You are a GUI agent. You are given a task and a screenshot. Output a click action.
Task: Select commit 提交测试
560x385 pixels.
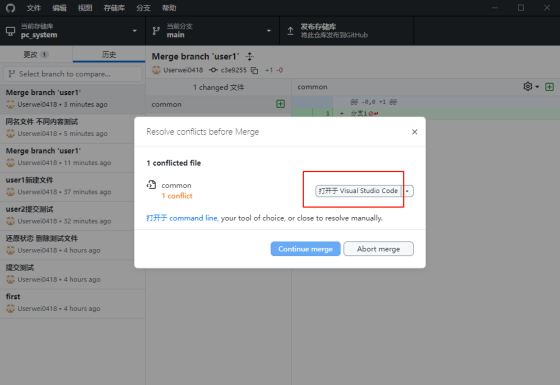tap(72, 273)
